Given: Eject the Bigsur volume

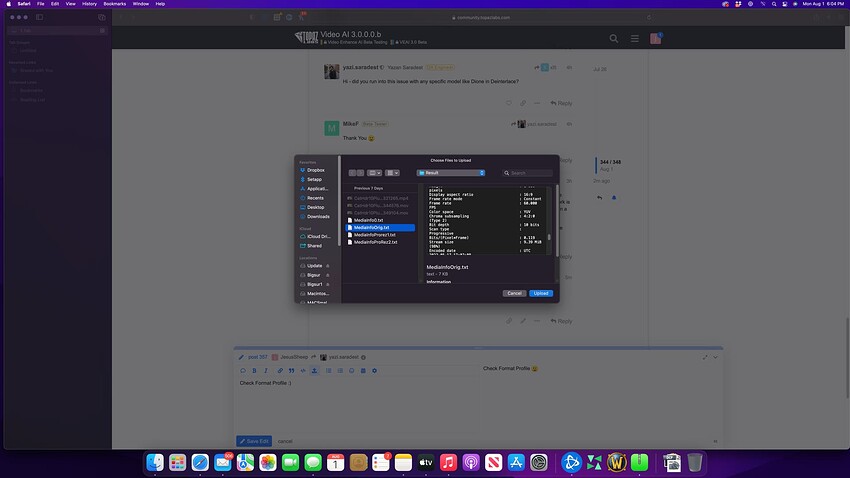Looking at the screenshot, I should 328,275.
